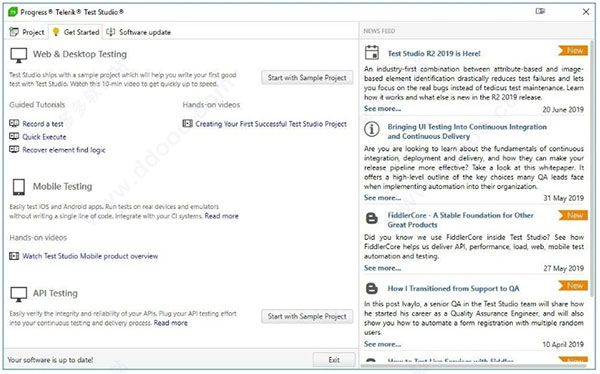Image resolution: width=600 pixels, height=374 pixels.
Task: Switch to the Project tab
Action: pos(27,32)
